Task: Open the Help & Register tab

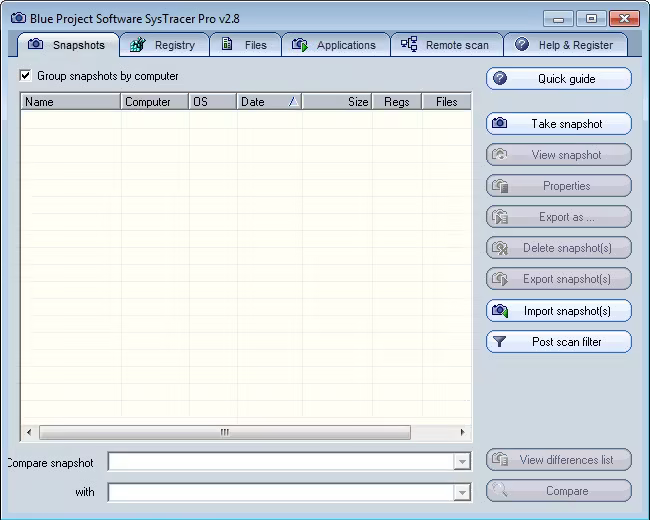Action: (565, 45)
